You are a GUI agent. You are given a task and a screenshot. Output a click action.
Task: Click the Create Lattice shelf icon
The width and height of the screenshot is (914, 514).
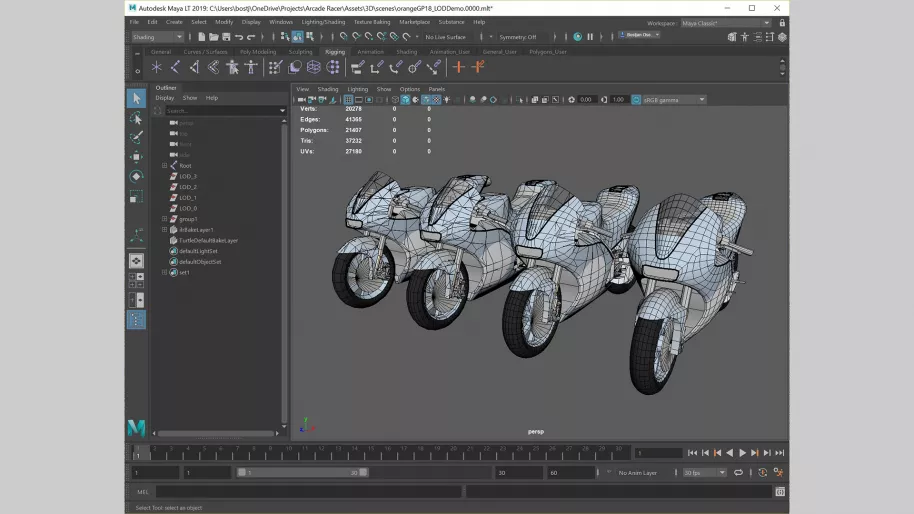coord(314,68)
